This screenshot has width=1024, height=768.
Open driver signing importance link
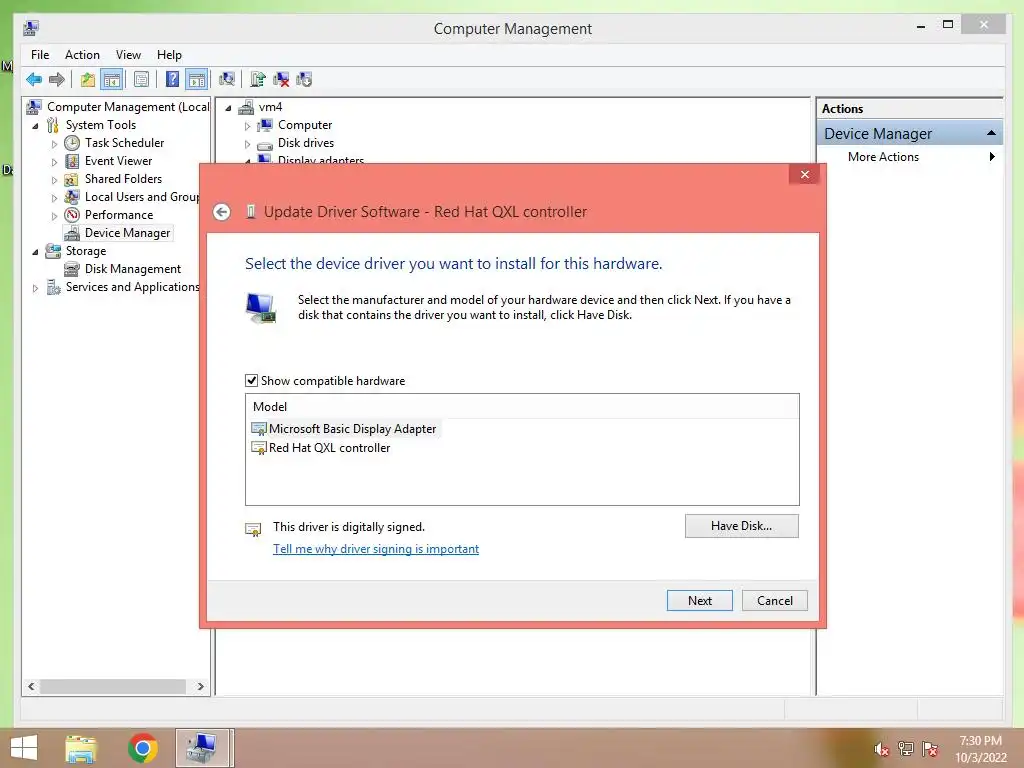click(376, 549)
